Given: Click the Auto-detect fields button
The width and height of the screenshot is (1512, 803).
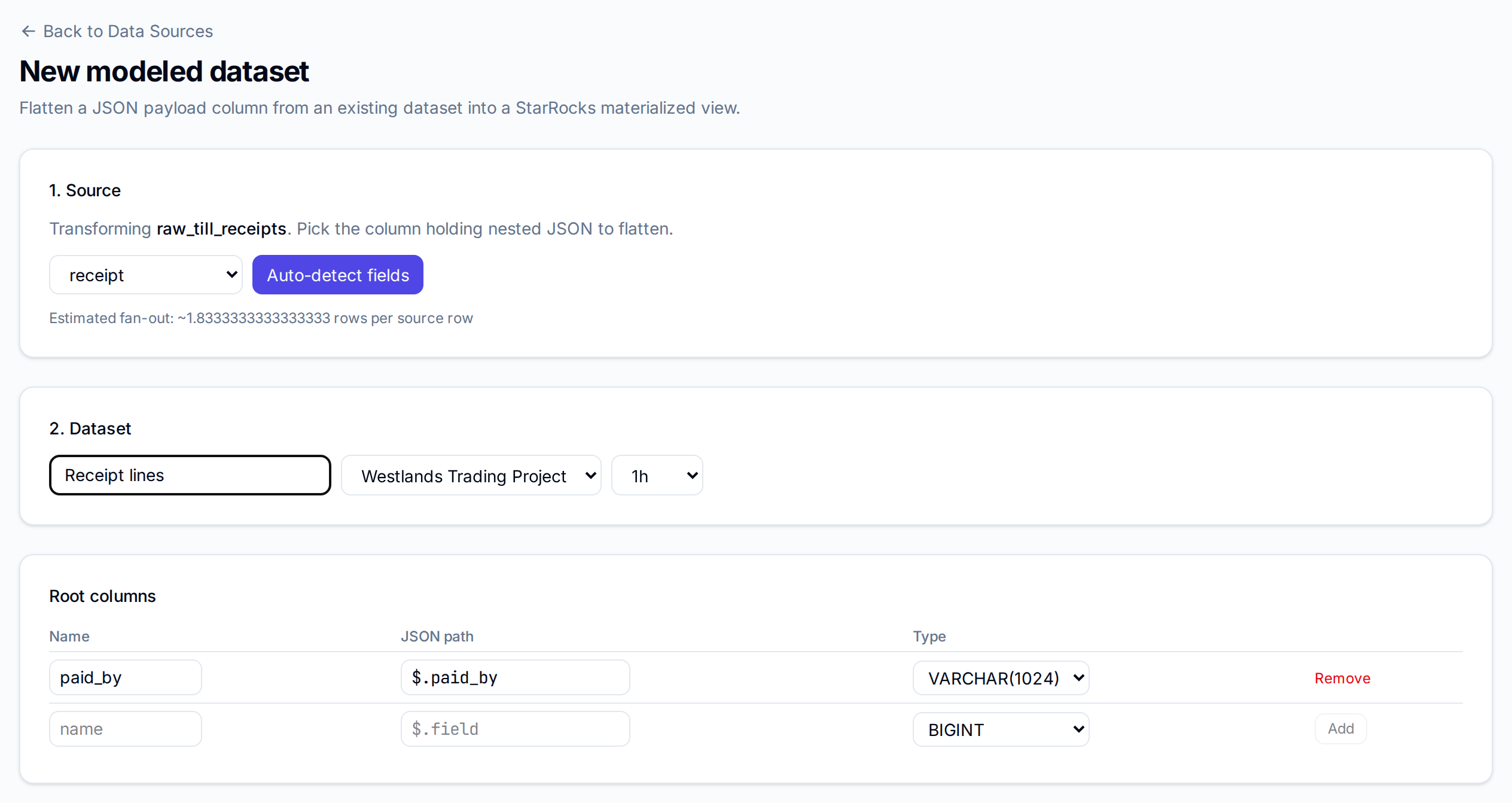Looking at the screenshot, I should point(338,275).
